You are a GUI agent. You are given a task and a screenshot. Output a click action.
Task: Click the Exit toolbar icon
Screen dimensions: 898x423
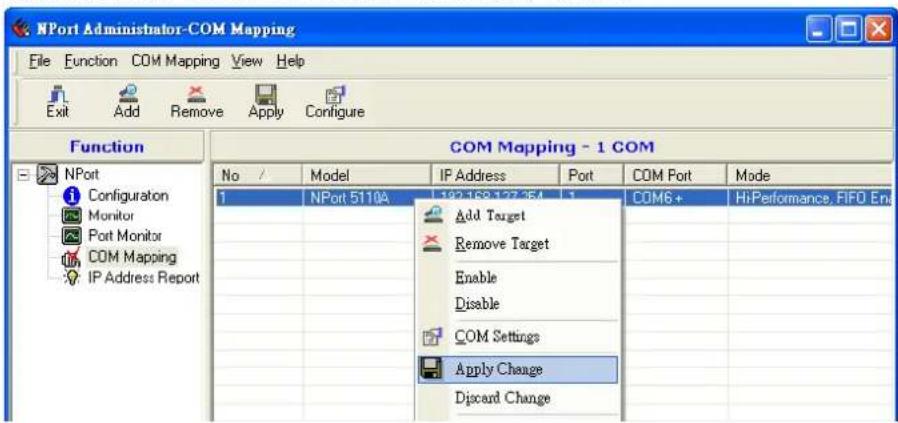[x=57, y=94]
